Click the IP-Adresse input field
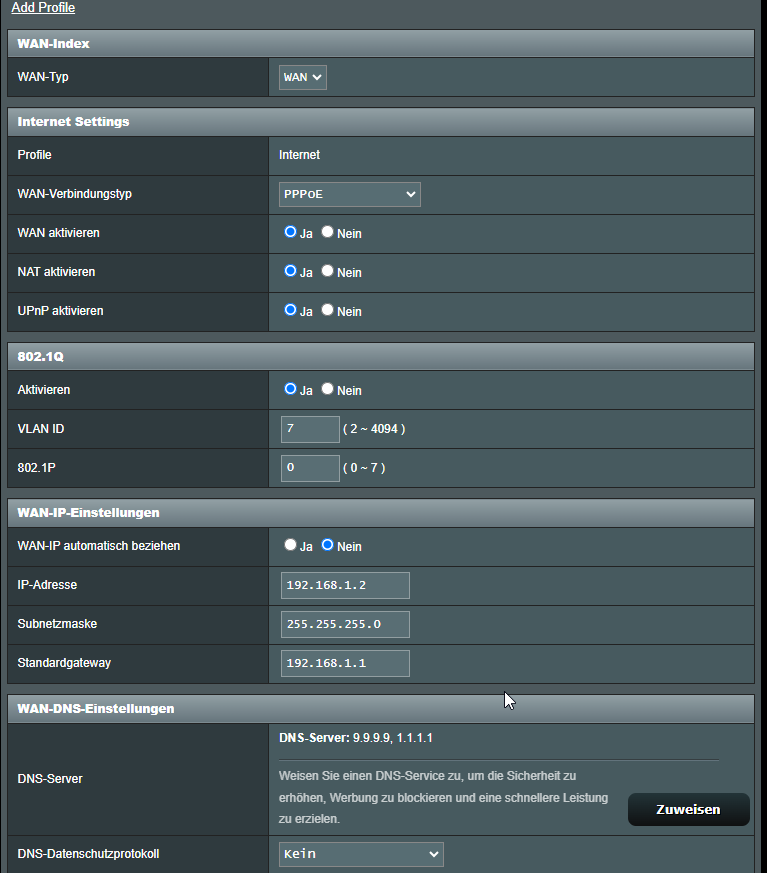767x873 pixels. (345, 585)
